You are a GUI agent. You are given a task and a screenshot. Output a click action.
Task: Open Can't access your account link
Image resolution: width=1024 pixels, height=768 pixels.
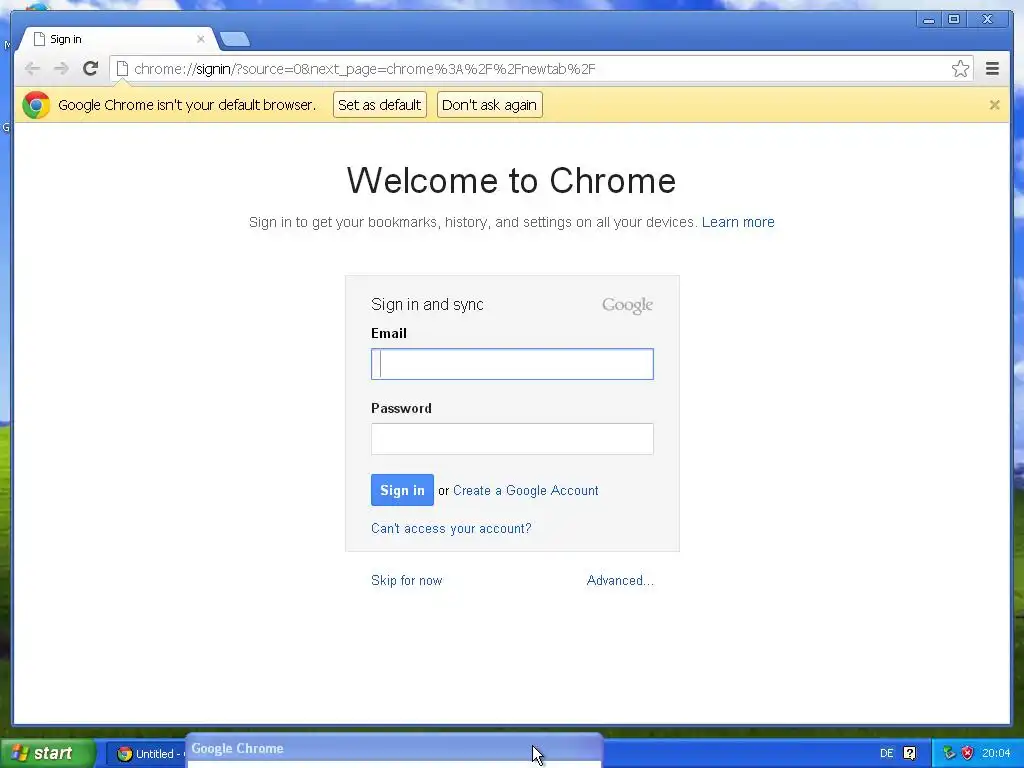tap(451, 528)
